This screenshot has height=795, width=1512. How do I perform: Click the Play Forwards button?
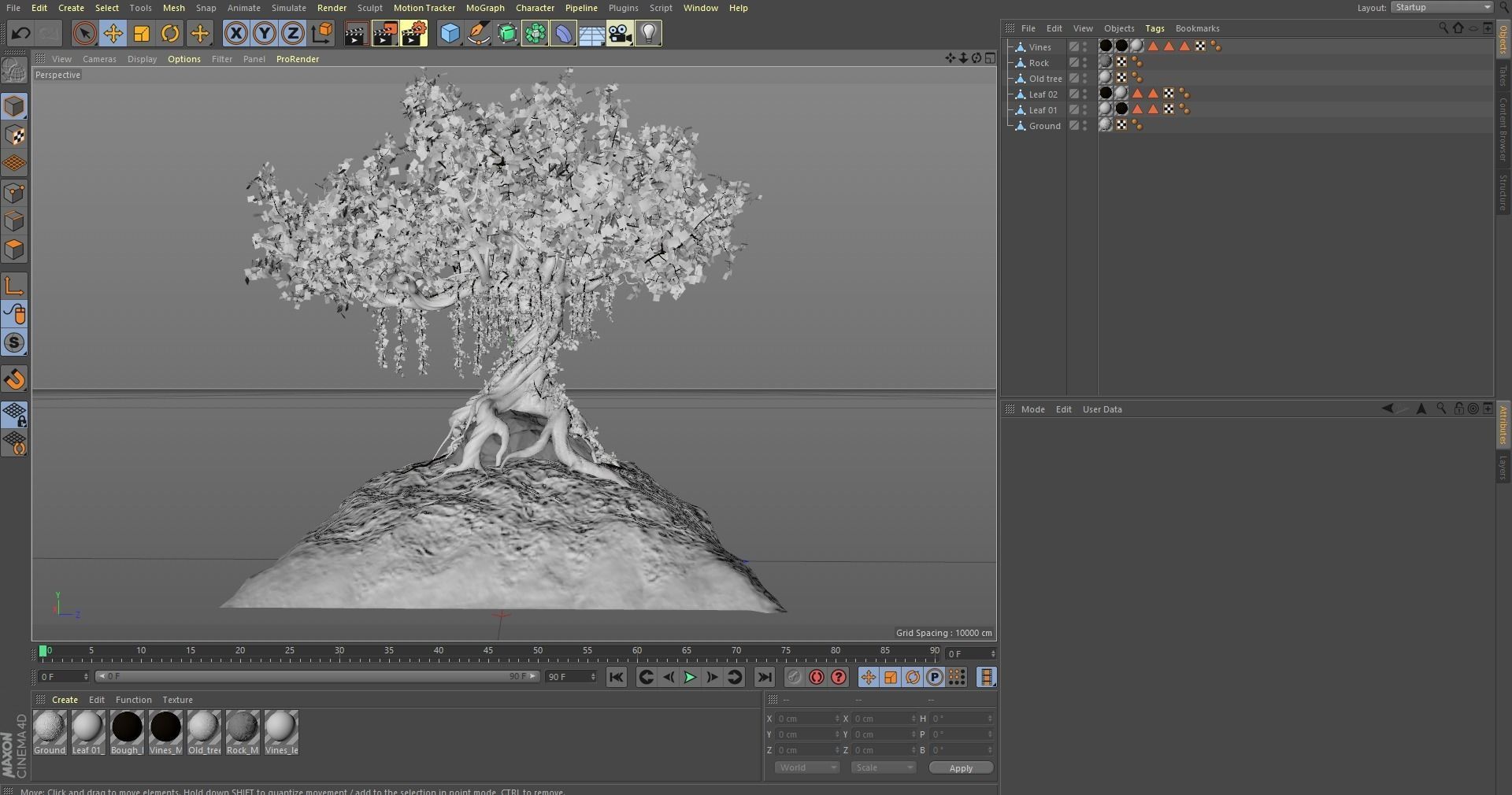pos(690,677)
